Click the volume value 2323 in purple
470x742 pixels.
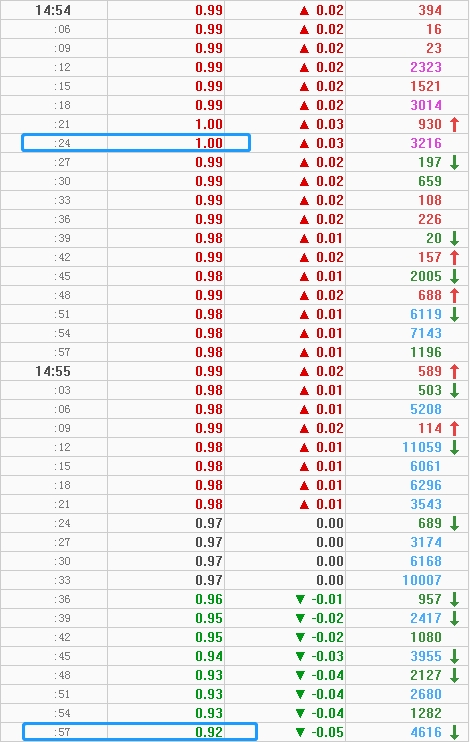[426, 67]
